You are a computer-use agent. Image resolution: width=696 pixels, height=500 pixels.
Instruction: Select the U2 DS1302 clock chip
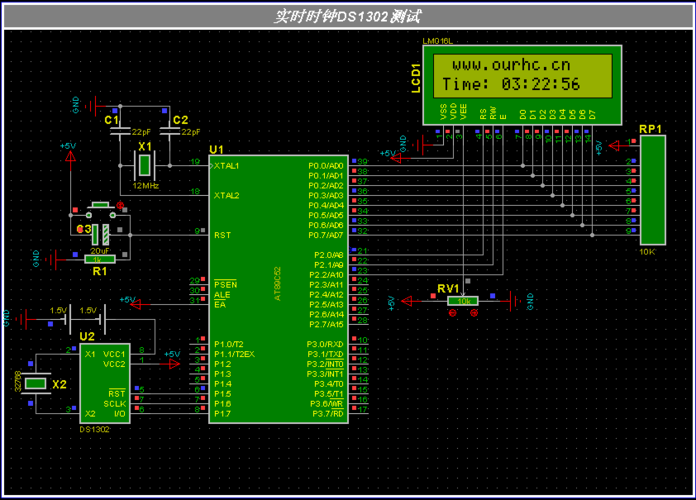105,384
